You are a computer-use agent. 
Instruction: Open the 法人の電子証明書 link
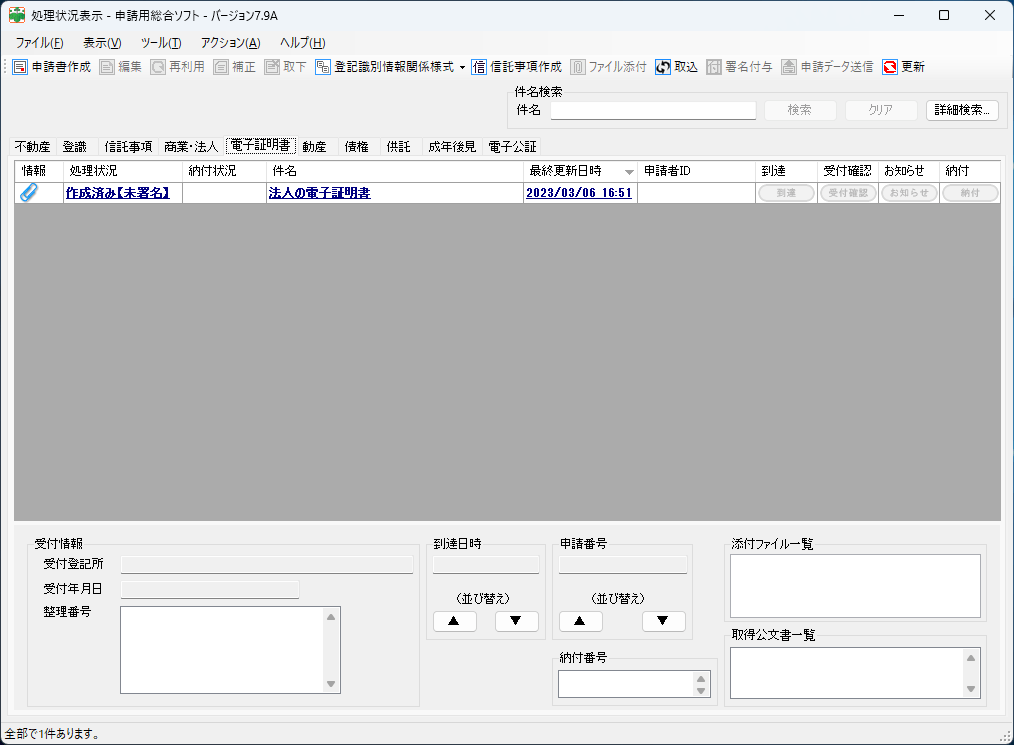[x=319, y=193]
